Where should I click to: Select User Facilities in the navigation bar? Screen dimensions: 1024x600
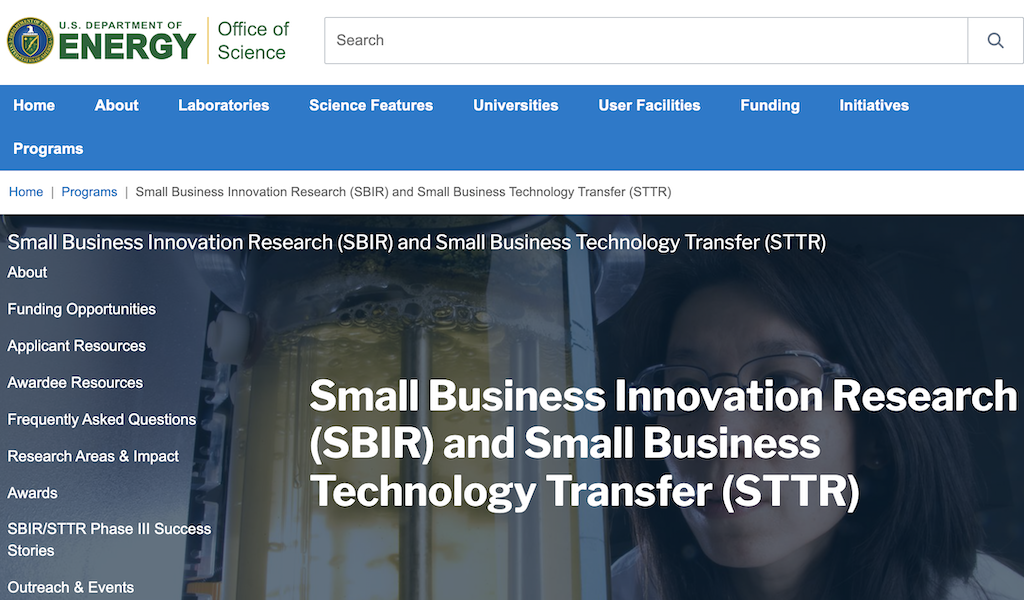[649, 105]
